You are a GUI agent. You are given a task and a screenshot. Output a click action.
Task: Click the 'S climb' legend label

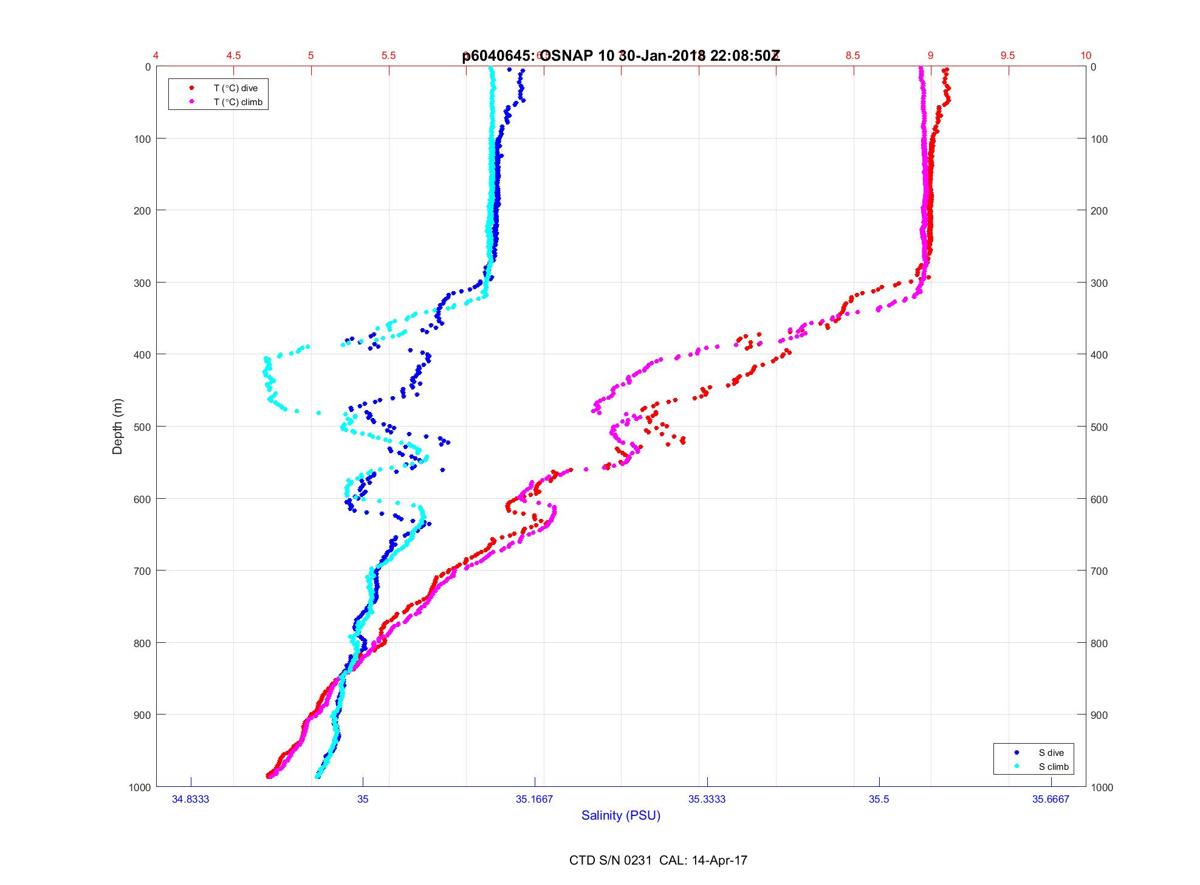(x=1055, y=766)
